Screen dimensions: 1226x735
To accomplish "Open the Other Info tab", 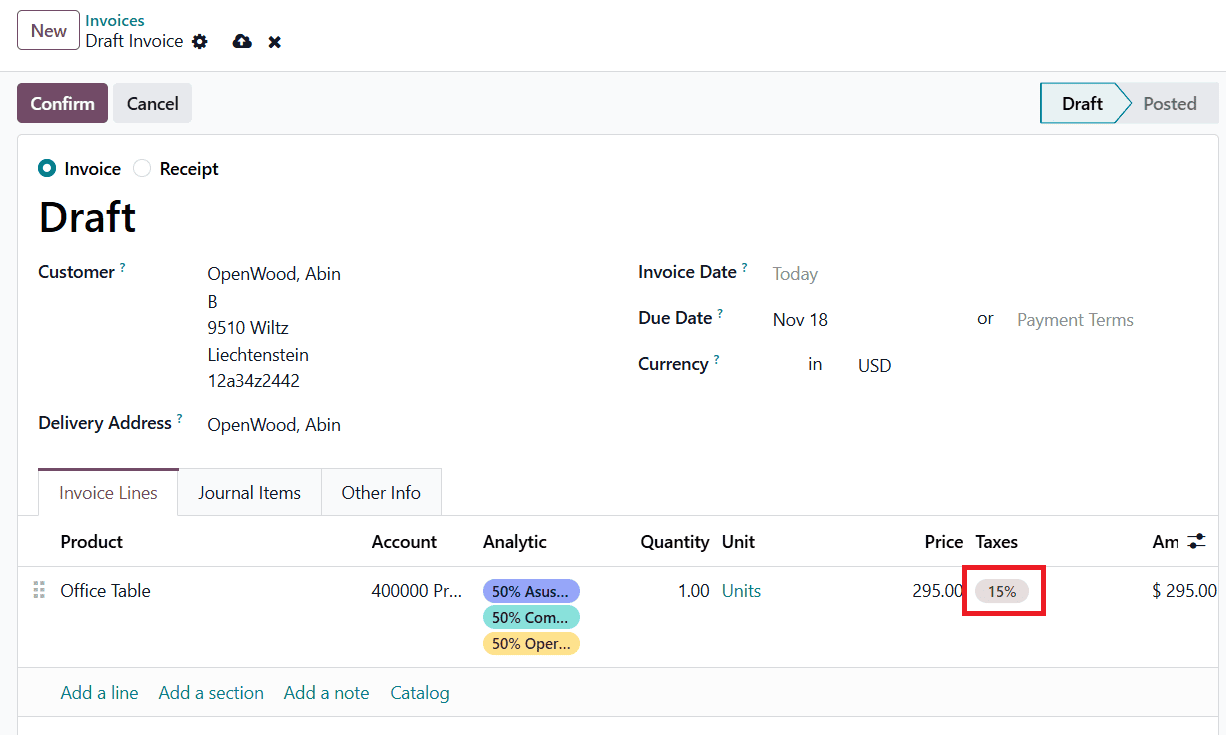I will tap(381, 492).
